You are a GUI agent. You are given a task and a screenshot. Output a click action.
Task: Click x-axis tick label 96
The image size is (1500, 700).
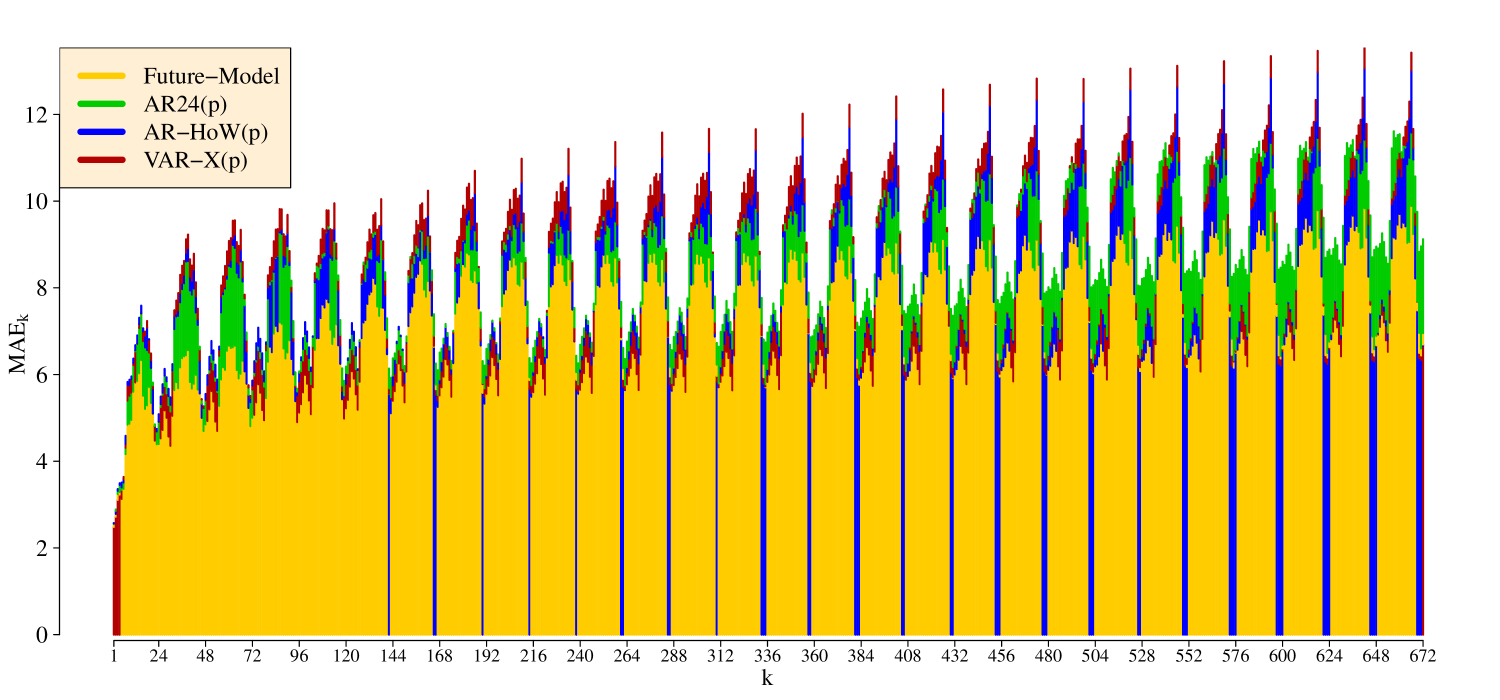coord(299,656)
